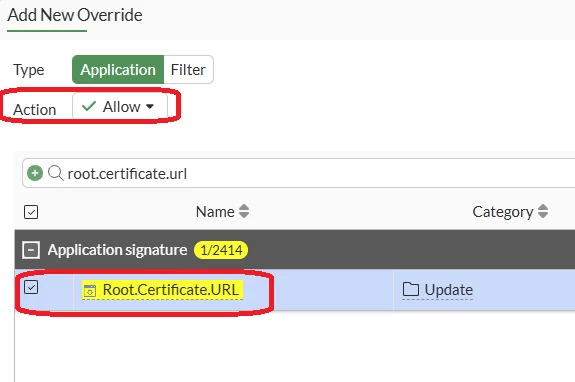Image resolution: width=575 pixels, height=382 pixels.
Task: Click the Root.Certificate.URL application icon
Action: click(x=90, y=290)
